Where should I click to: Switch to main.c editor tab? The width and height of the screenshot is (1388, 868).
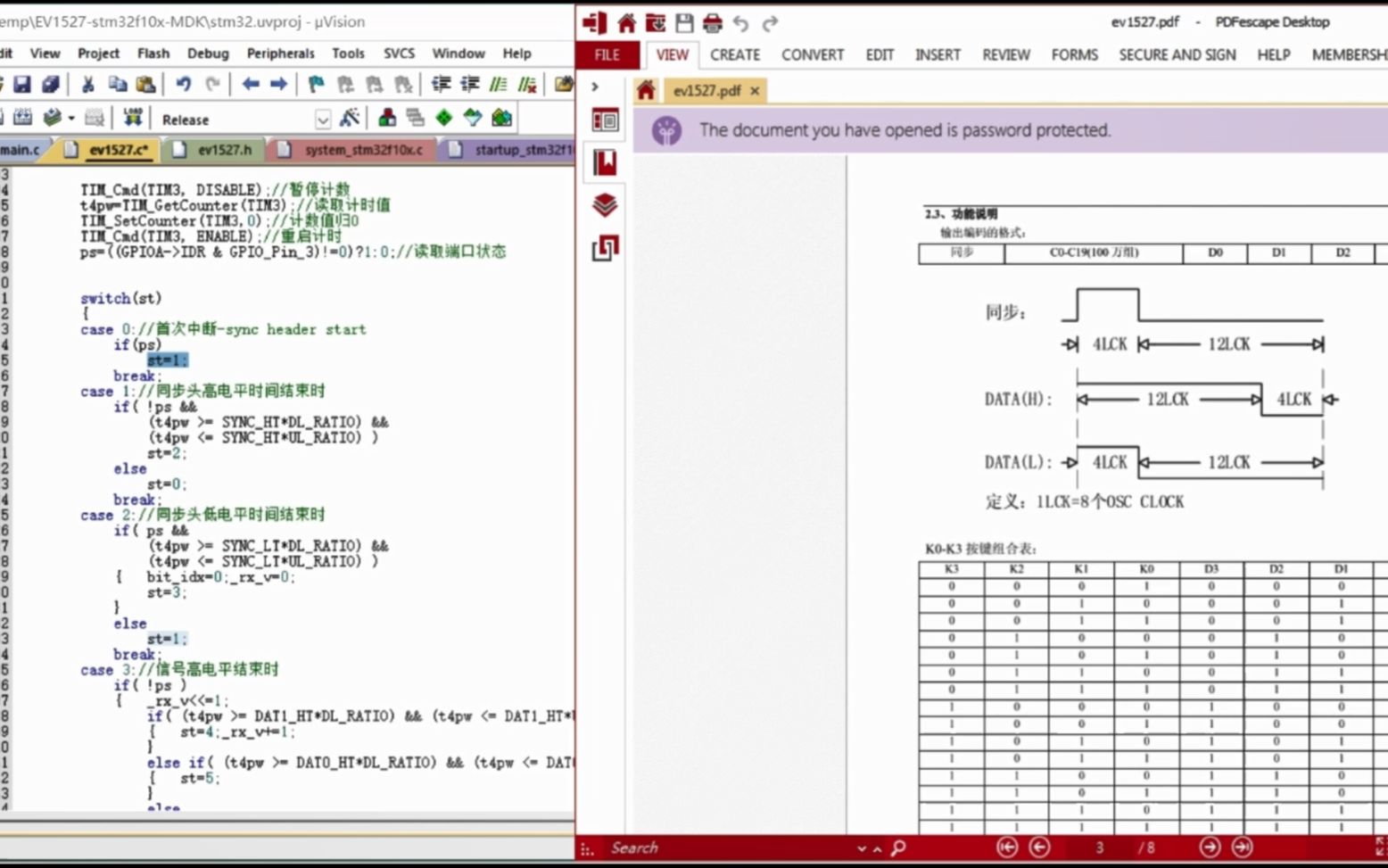[21, 150]
